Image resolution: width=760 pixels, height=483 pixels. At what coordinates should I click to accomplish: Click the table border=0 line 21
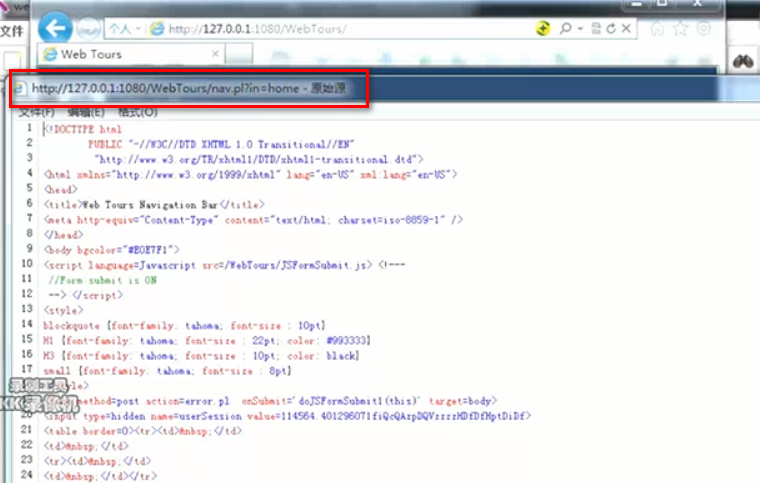(143, 431)
